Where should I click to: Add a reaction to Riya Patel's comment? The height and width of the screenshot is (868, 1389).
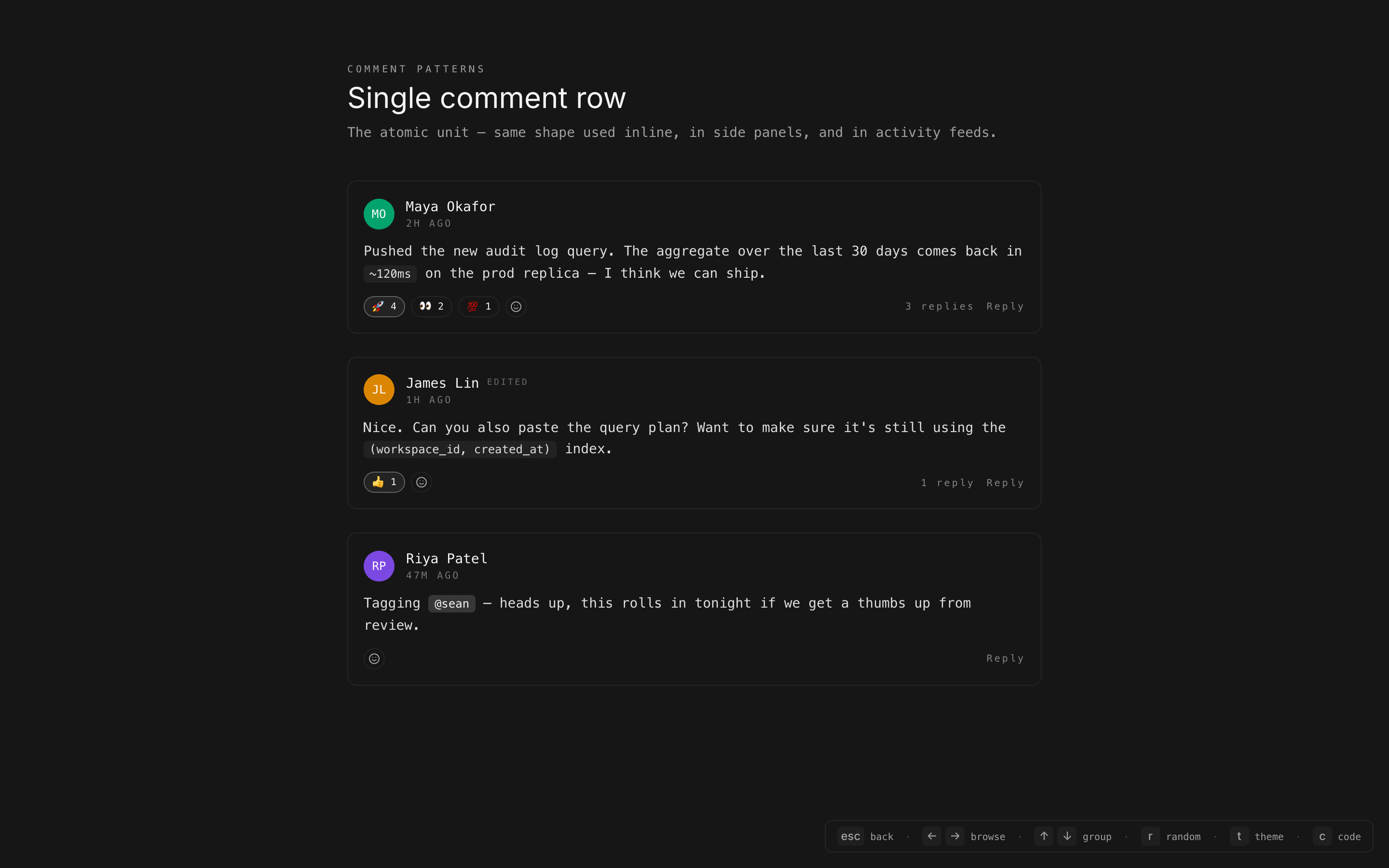tap(374, 658)
